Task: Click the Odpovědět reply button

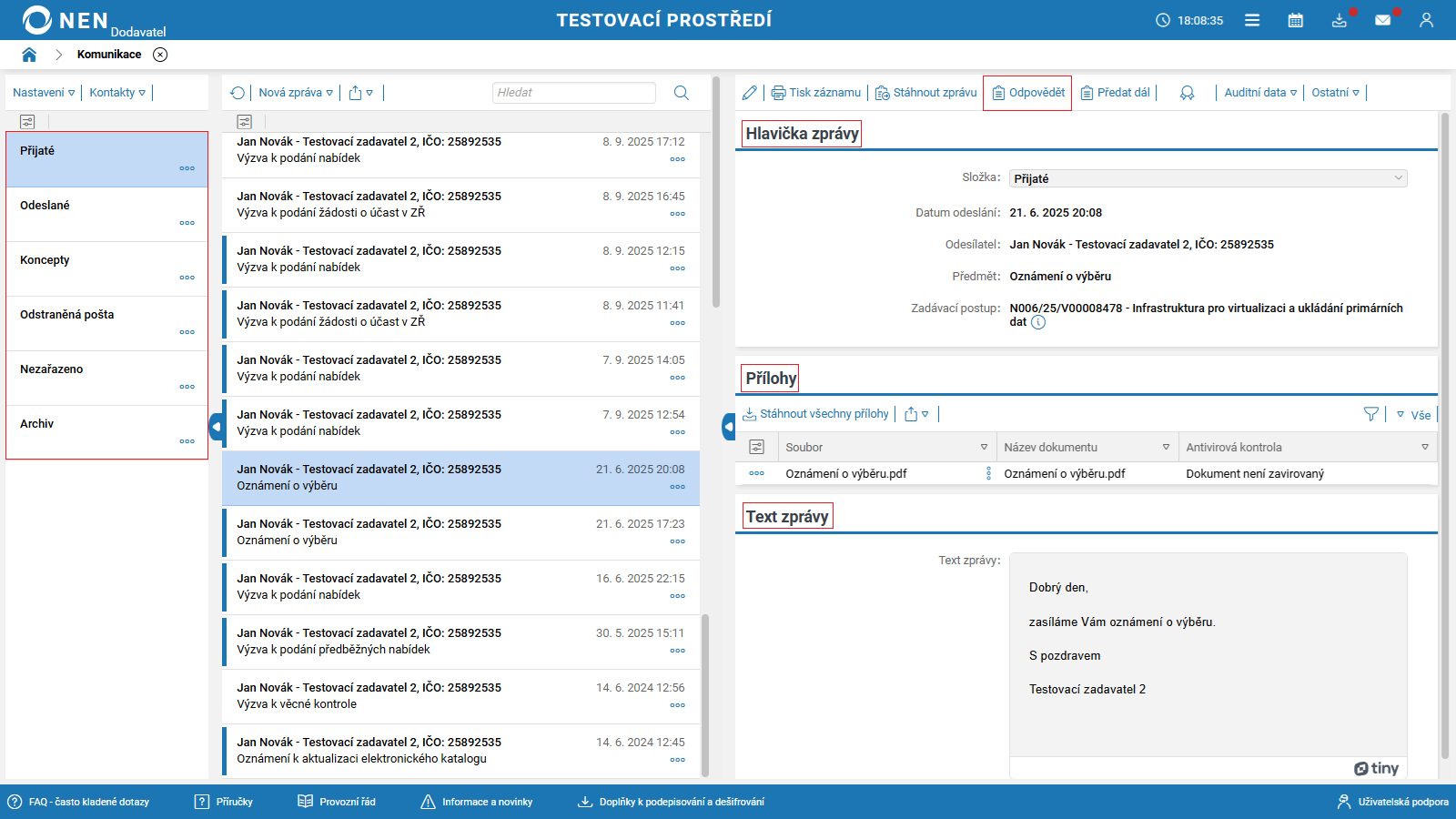Action: tap(1027, 93)
